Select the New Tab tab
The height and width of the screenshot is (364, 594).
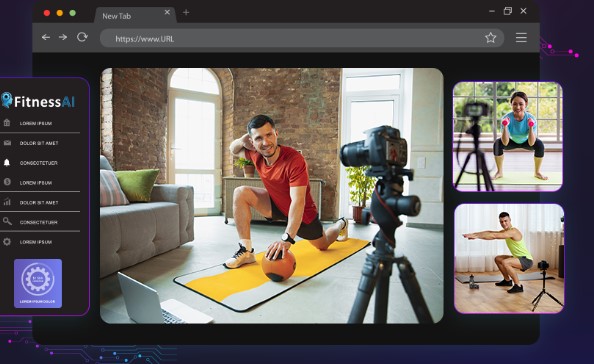[x=135, y=16]
